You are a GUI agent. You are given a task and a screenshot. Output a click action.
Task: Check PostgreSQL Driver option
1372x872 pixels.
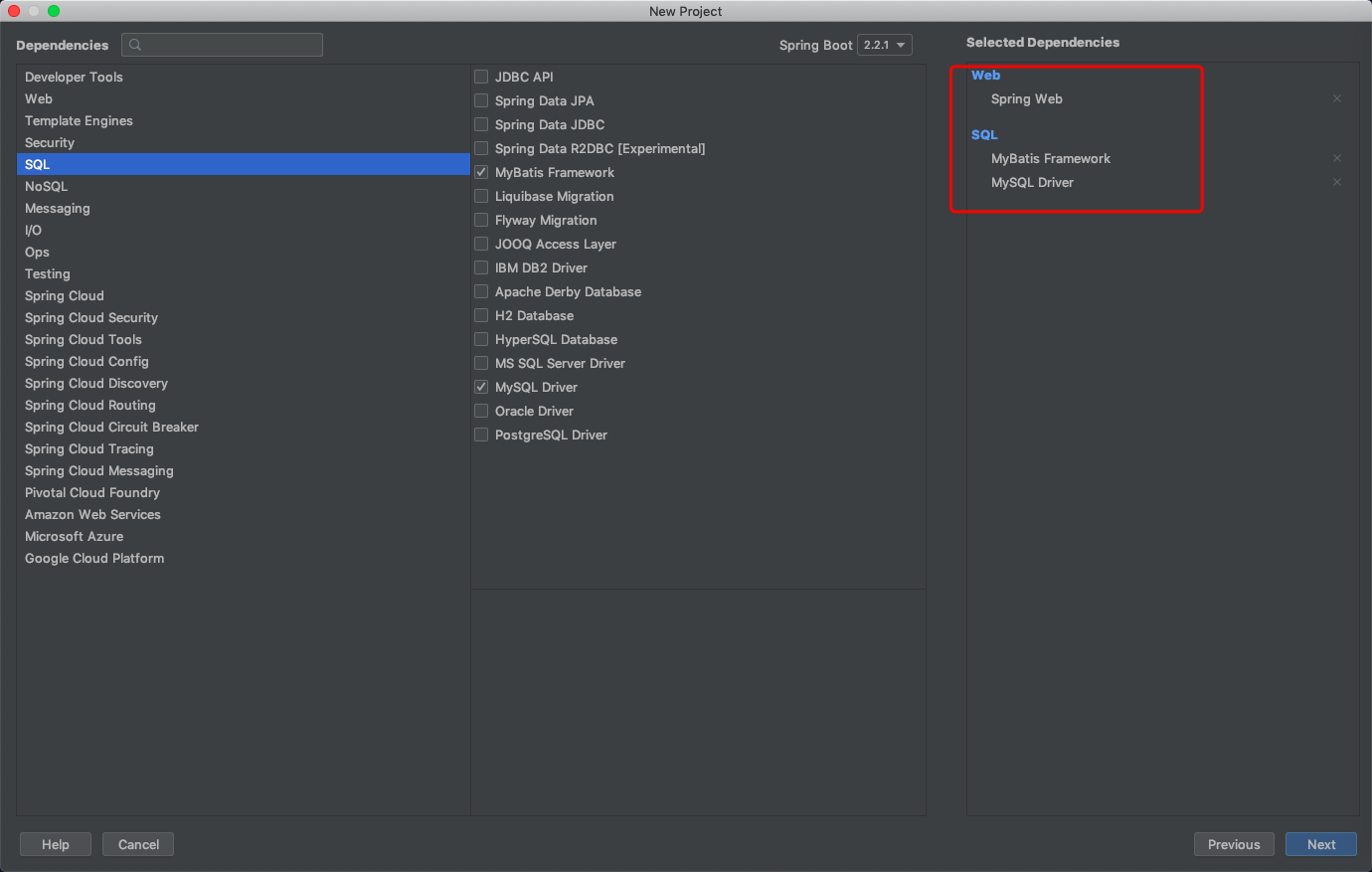pos(481,435)
